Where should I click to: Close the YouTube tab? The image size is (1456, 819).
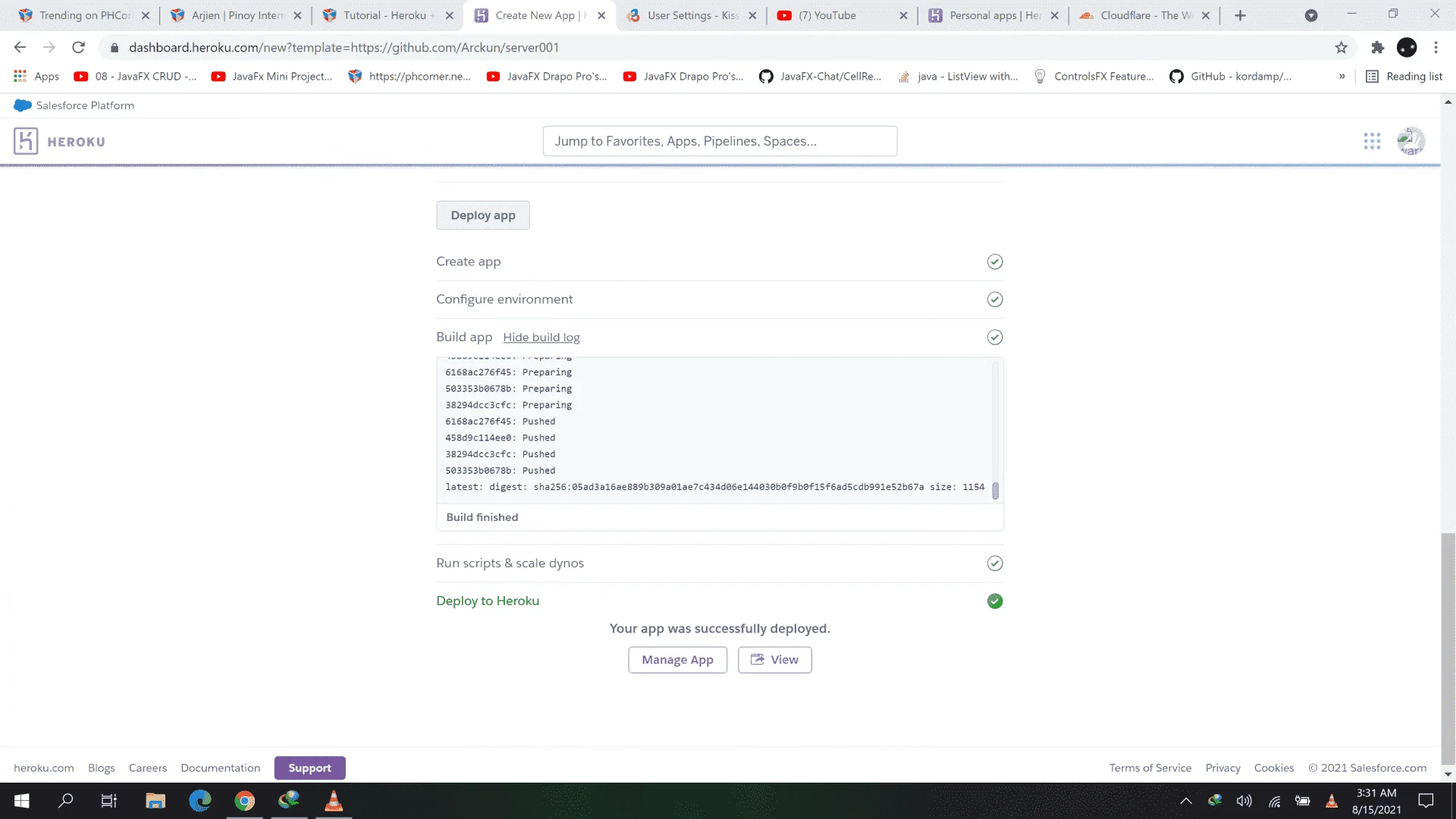[903, 15]
